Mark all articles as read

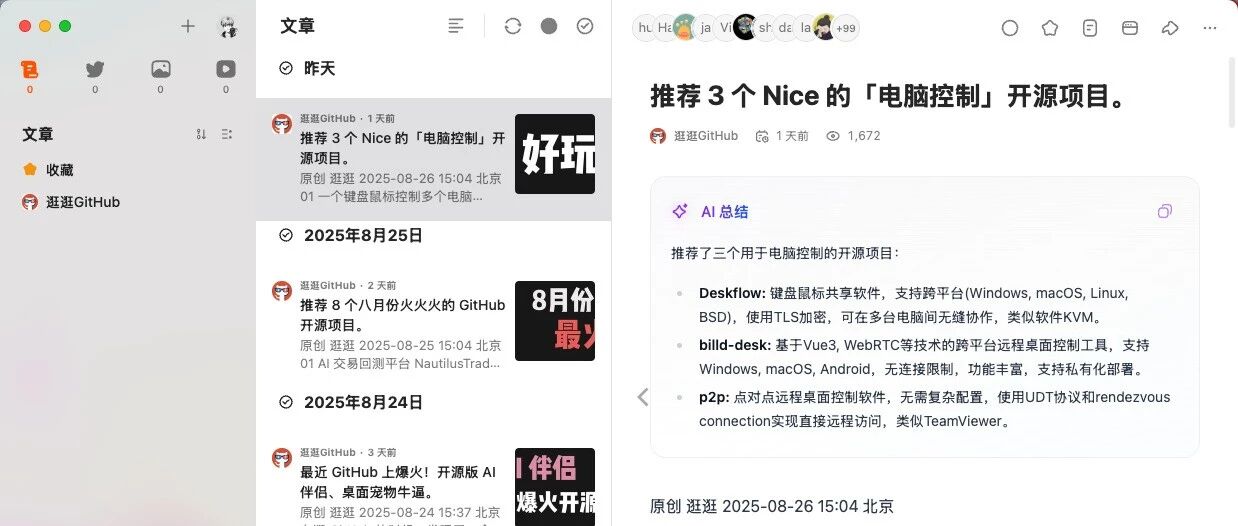tap(585, 26)
